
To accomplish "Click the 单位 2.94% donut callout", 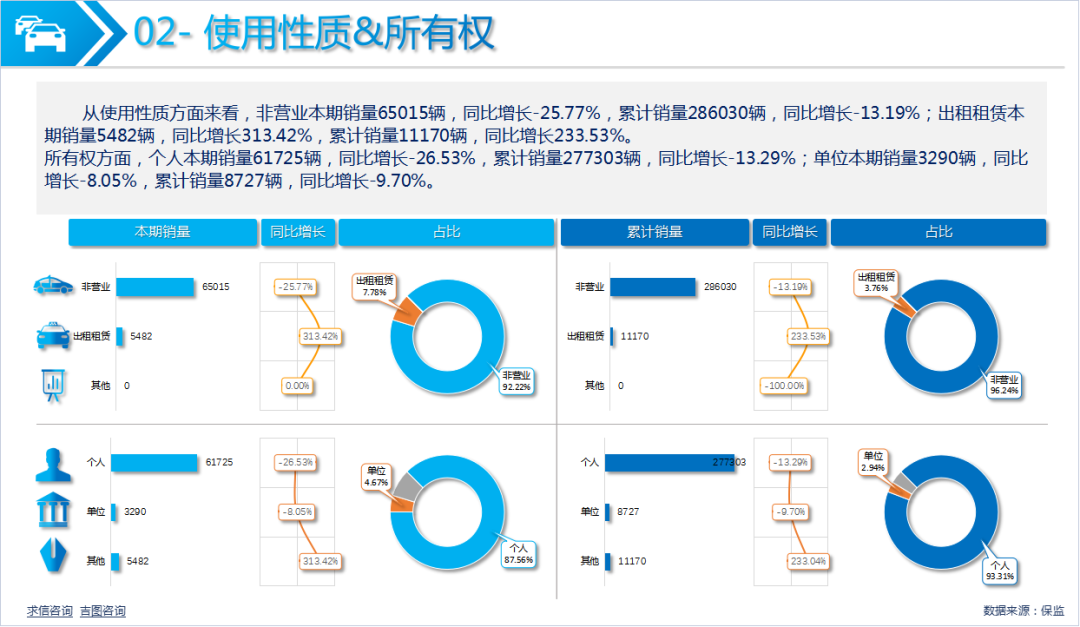I will [x=873, y=462].
